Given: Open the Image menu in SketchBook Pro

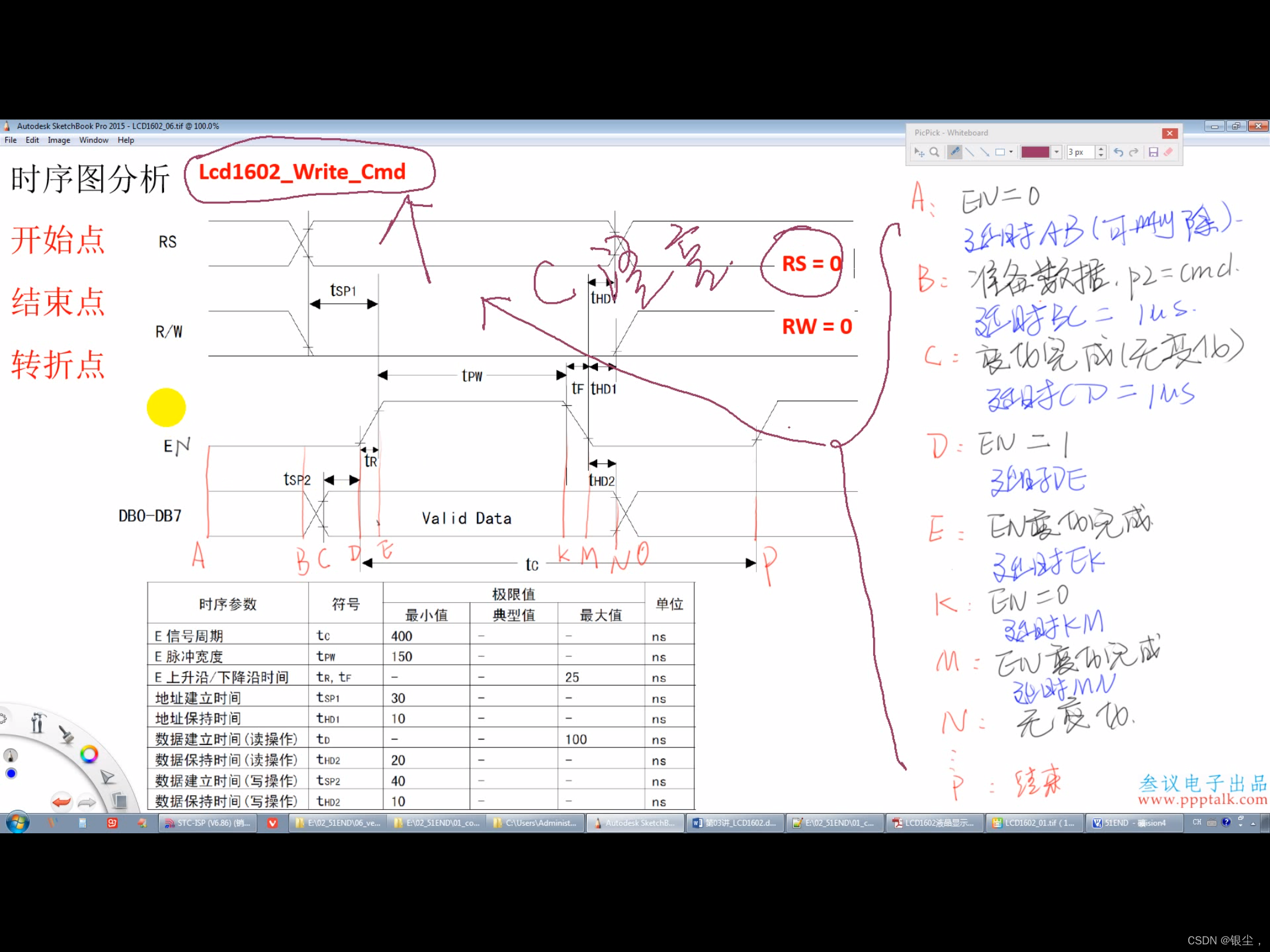Looking at the screenshot, I should coord(59,140).
